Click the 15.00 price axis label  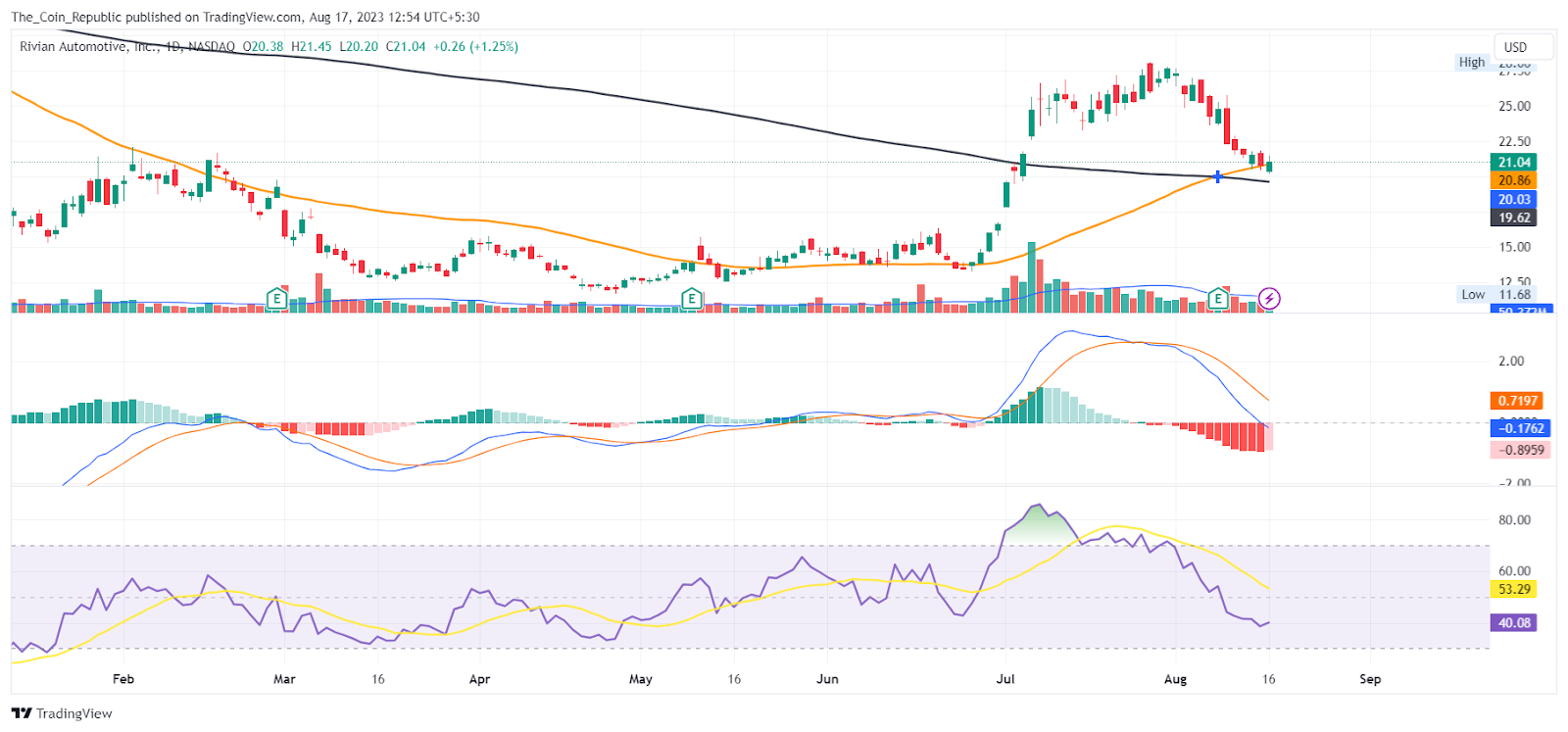[1514, 247]
